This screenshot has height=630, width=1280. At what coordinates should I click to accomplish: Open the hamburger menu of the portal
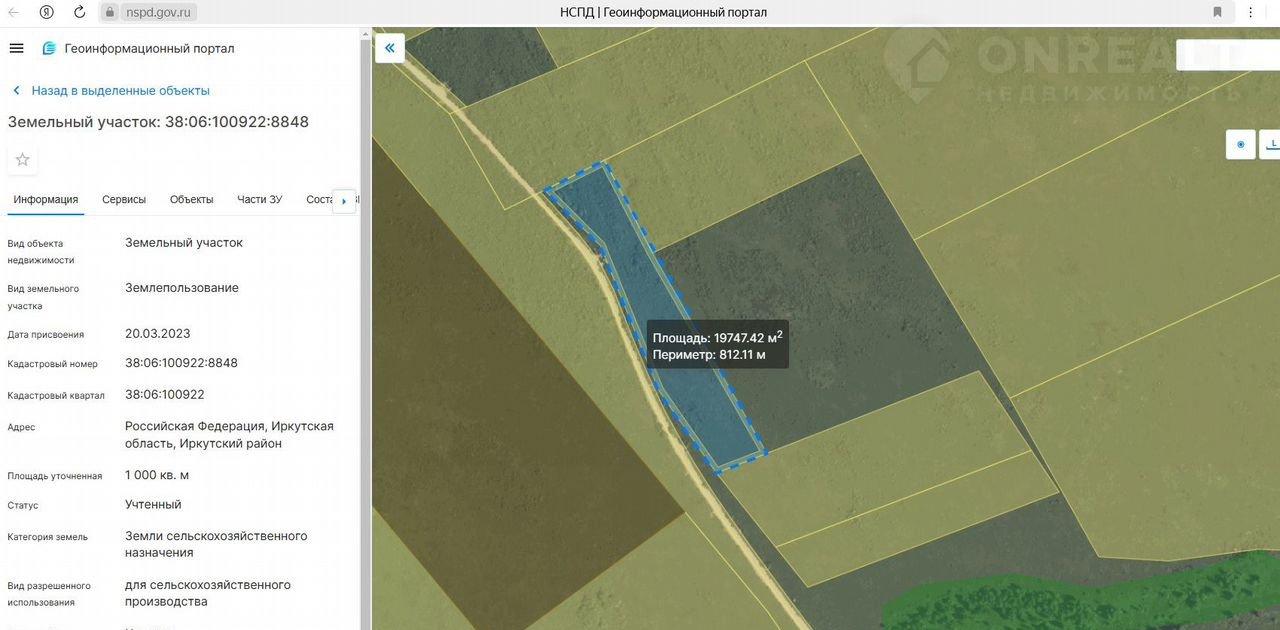pos(16,48)
